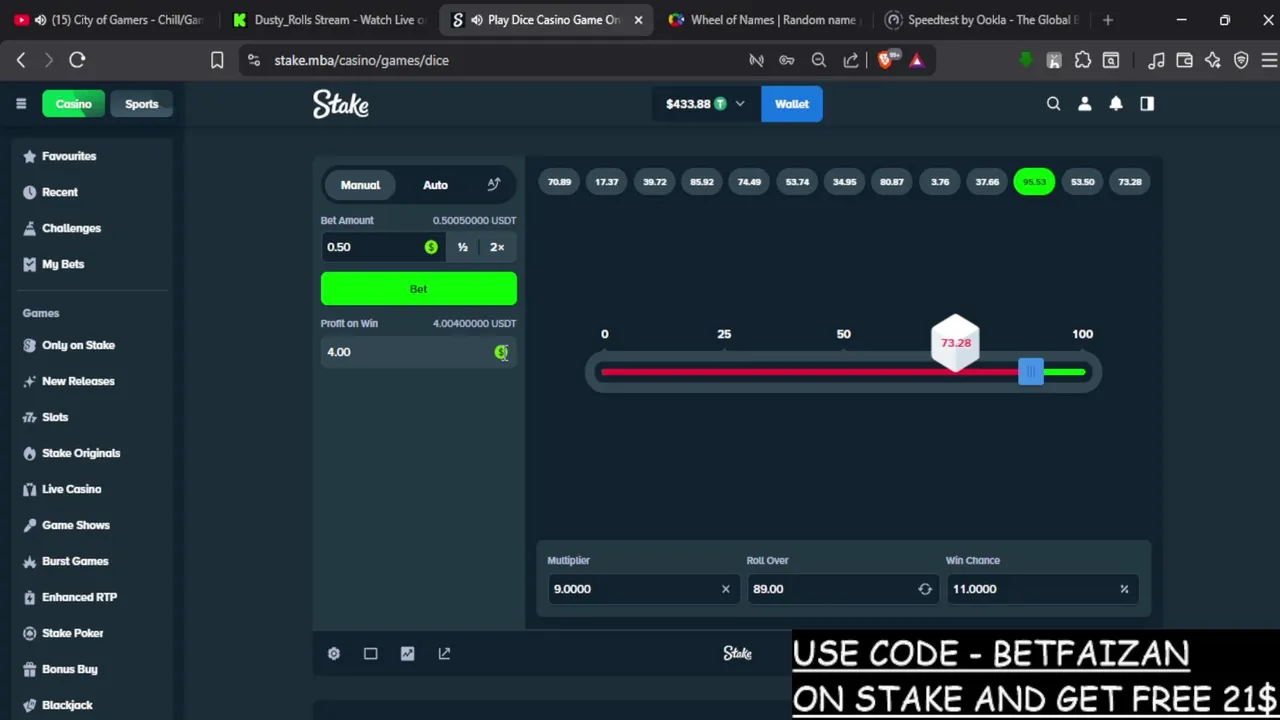Open the user profile icon
Screen dimensions: 1280x720
pos(1085,104)
